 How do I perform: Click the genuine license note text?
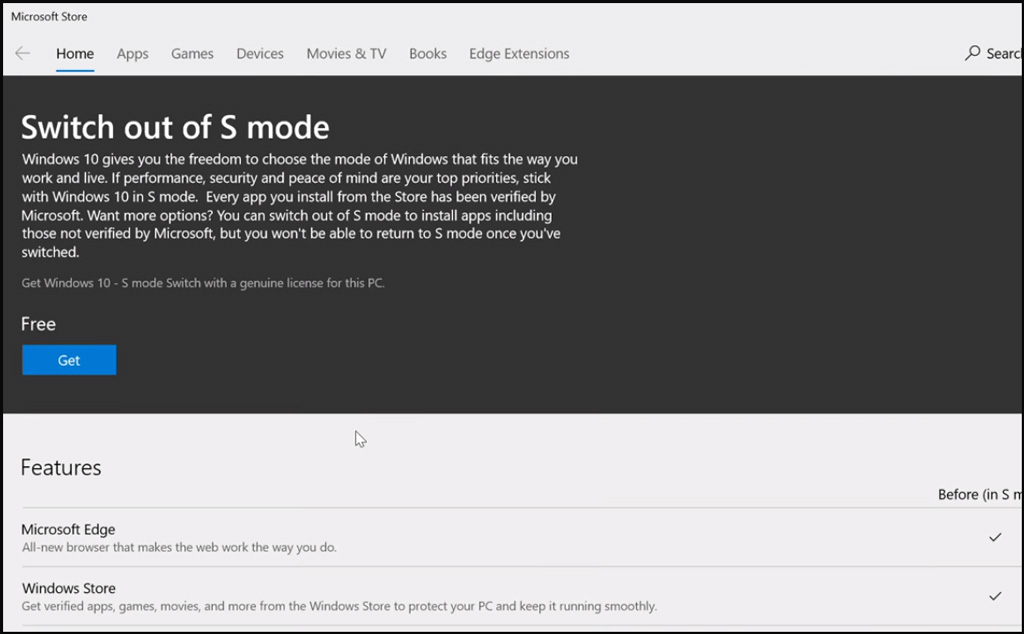pos(203,283)
